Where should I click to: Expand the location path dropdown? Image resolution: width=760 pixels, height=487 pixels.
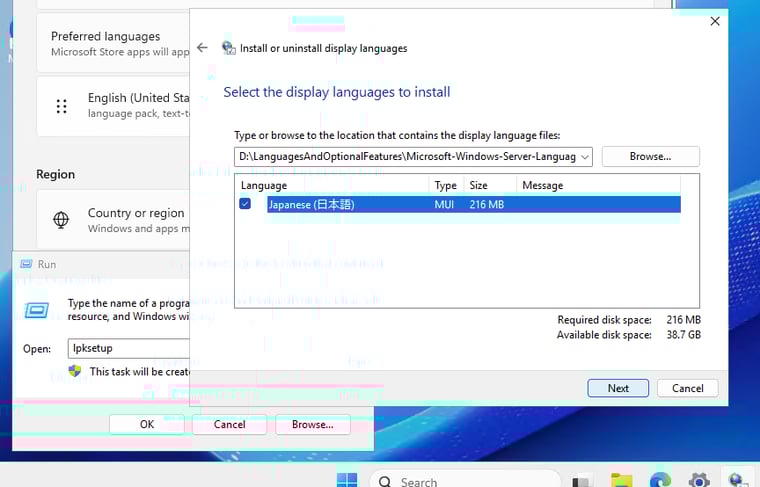(585, 157)
